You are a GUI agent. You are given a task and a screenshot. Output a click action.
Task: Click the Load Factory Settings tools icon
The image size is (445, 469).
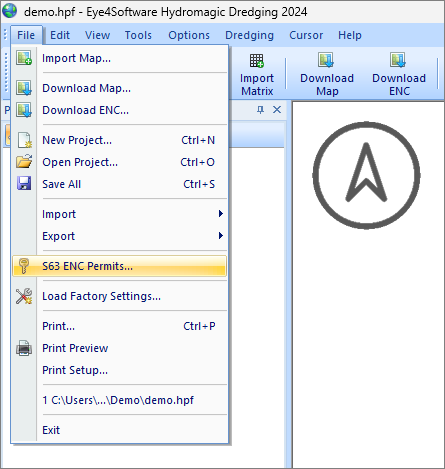point(24,296)
